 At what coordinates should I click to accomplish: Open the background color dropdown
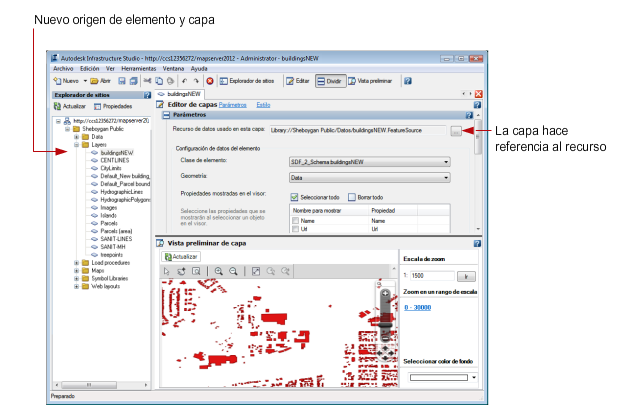point(474,378)
